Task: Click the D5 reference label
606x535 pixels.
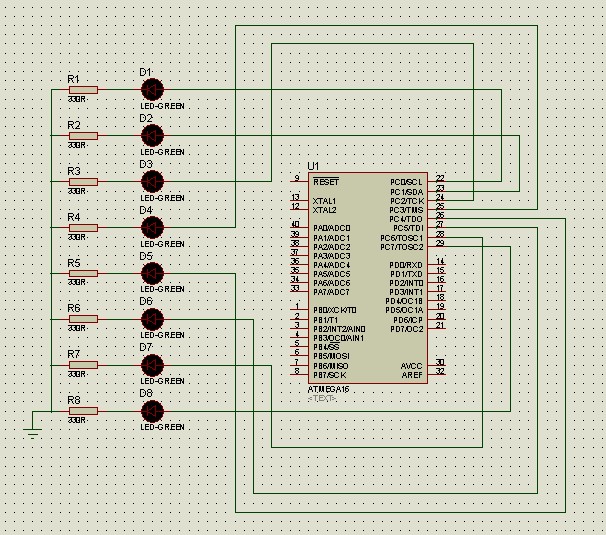Action: (146, 256)
